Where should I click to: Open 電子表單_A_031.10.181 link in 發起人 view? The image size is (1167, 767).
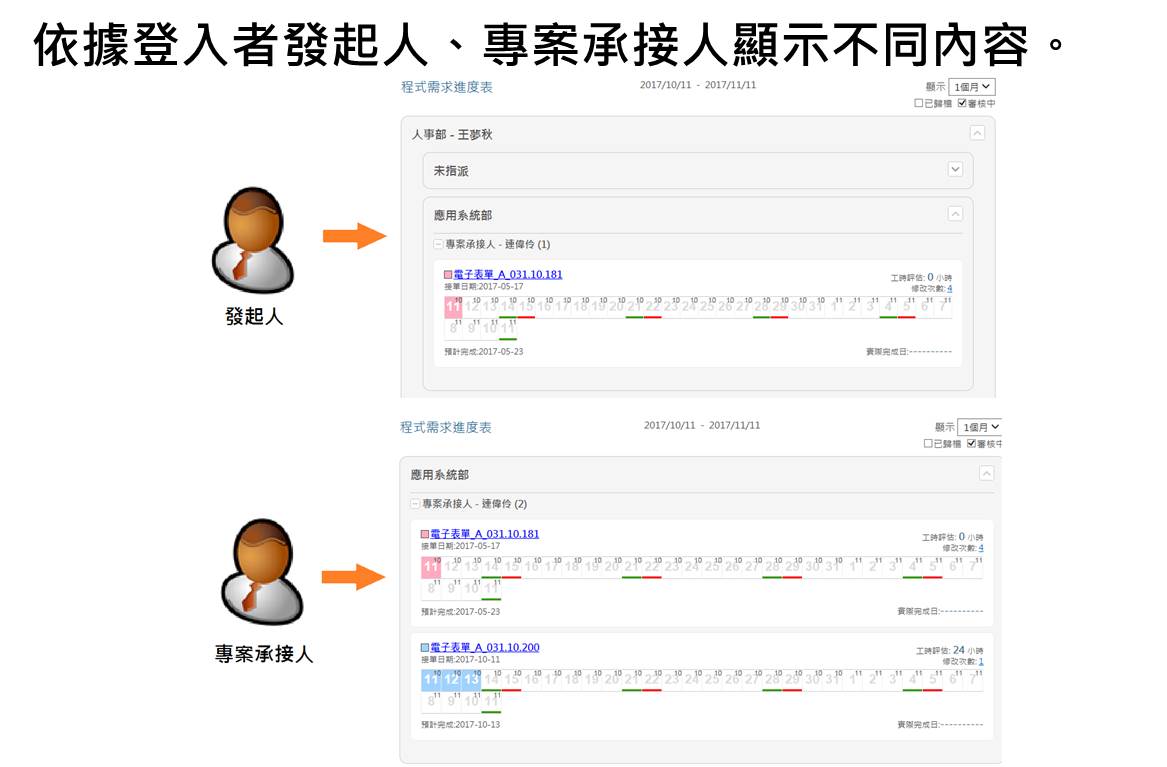click(508, 274)
